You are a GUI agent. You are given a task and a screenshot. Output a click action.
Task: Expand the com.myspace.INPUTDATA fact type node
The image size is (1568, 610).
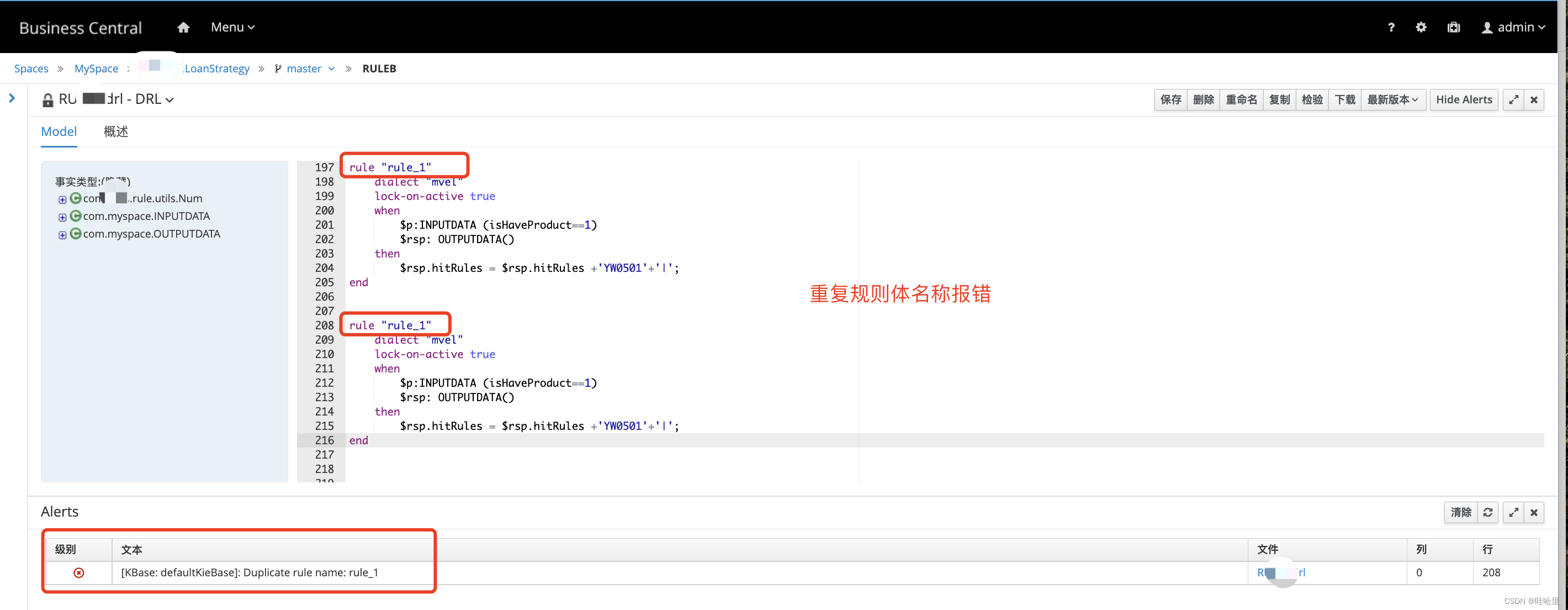point(62,217)
